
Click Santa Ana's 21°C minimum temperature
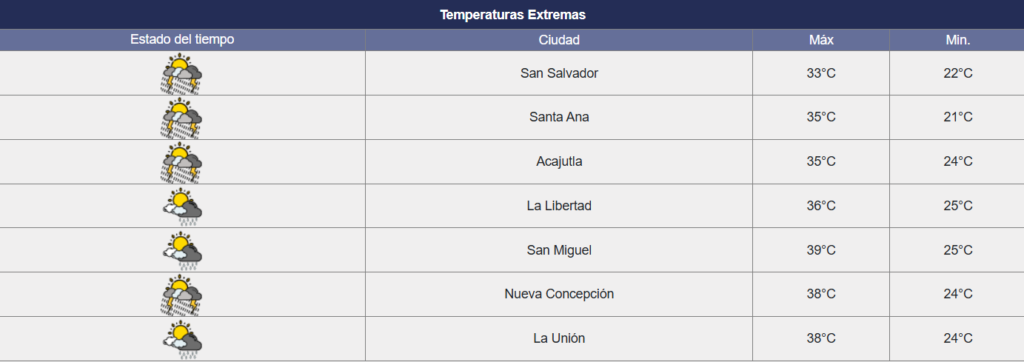point(958,117)
